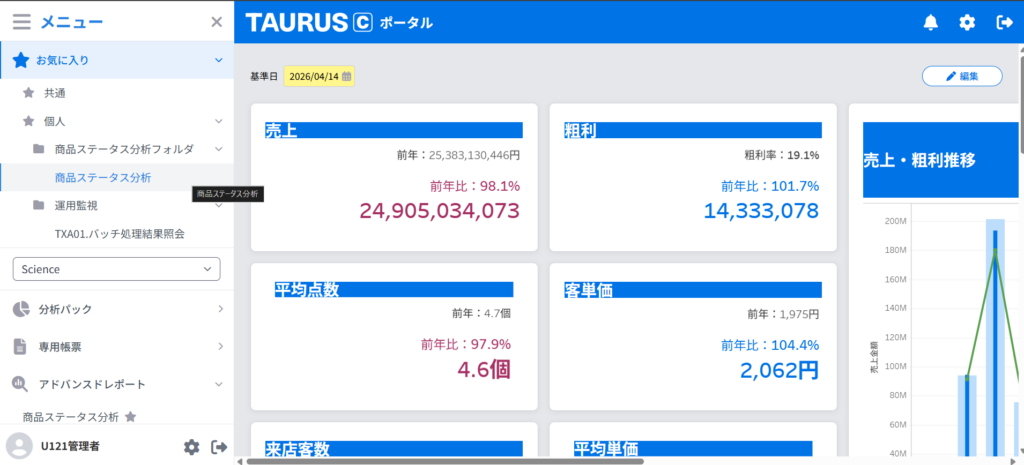Open TXA01.バッチ処理結果照会
Viewport: 1024px width, 465px height.
120,234
